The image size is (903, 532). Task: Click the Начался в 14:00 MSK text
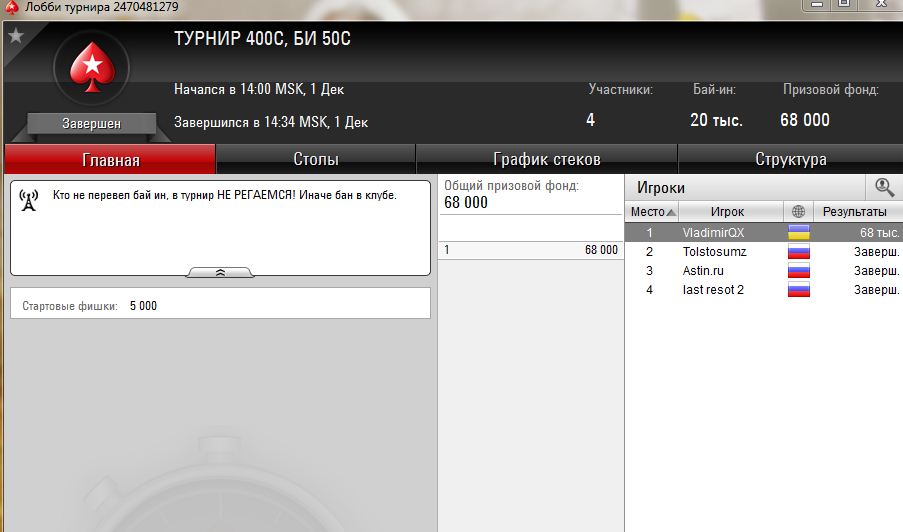259,89
